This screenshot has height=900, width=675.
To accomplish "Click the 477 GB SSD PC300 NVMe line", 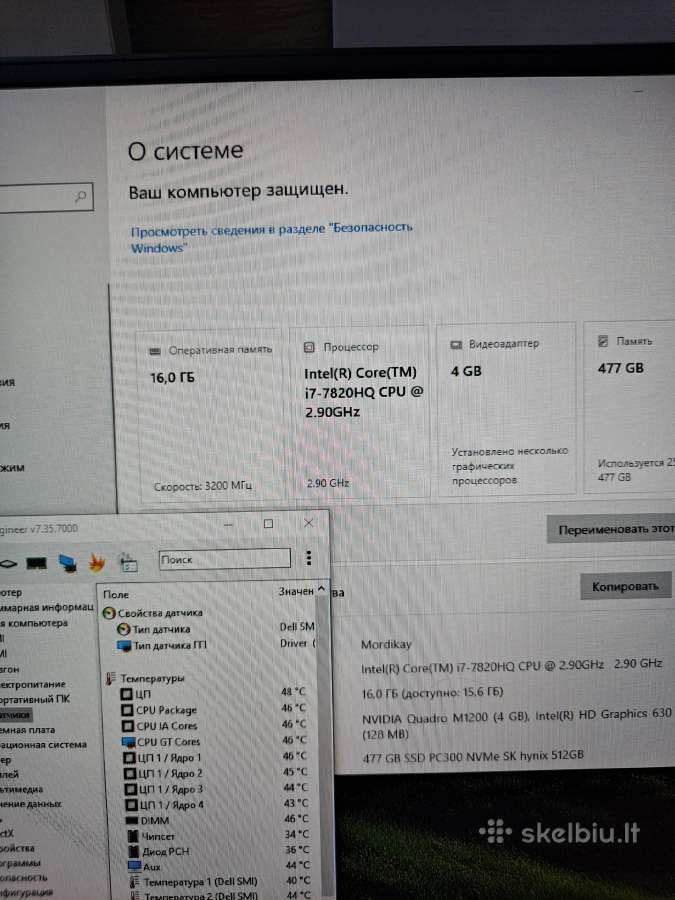I will (472, 757).
